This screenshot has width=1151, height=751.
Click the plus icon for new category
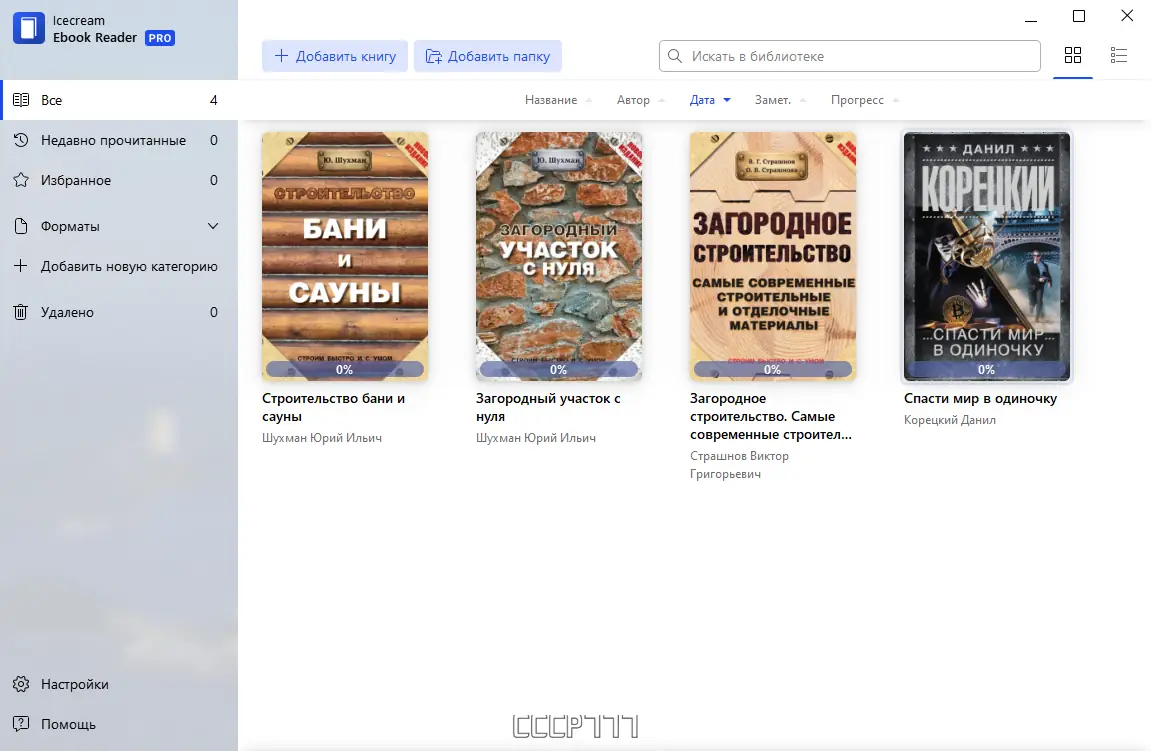(x=21, y=266)
